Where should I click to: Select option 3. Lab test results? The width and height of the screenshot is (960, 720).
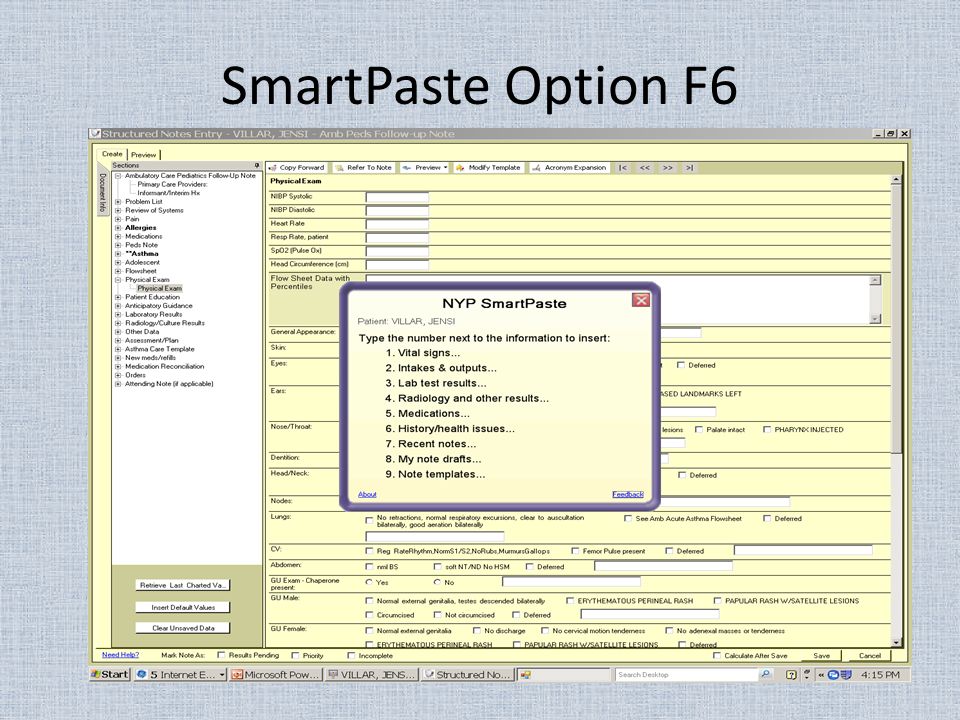click(436, 383)
